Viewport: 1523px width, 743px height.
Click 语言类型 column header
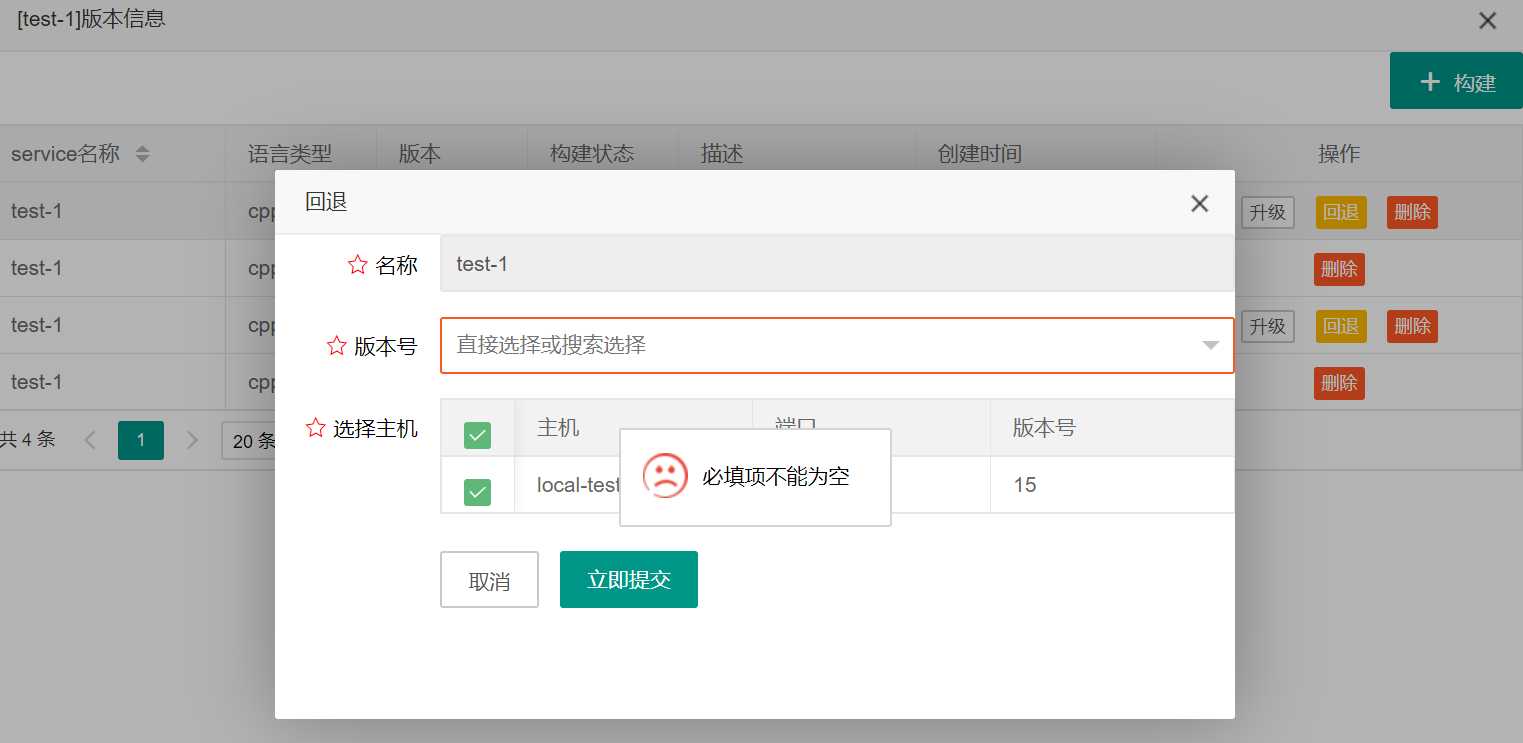point(290,154)
